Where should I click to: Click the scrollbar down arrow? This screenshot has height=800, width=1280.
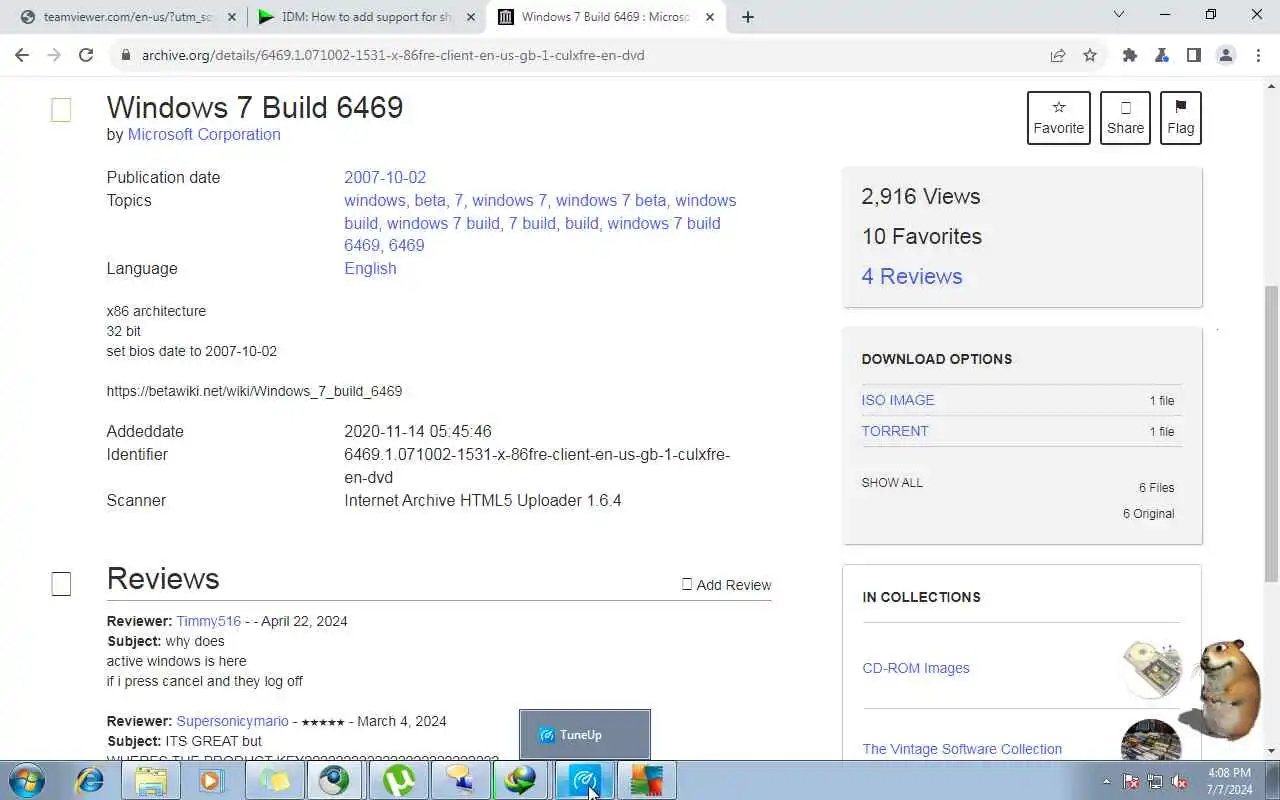pos(1272,751)
